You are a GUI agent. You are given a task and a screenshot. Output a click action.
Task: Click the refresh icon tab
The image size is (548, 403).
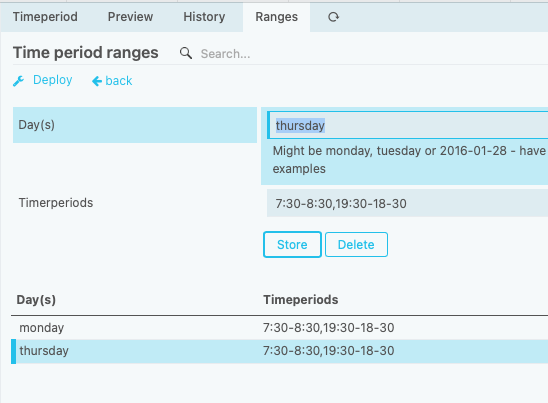click(333, 17)
